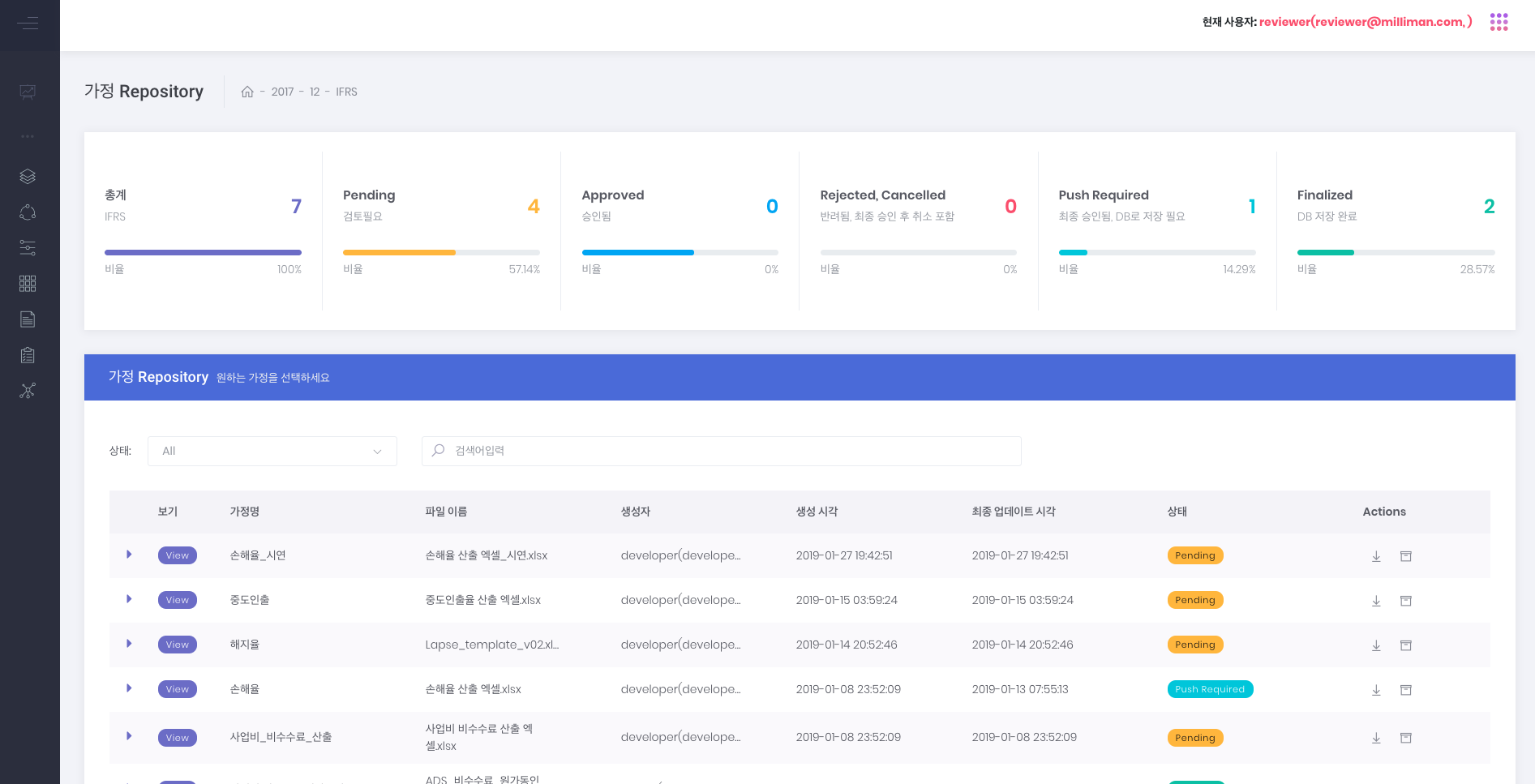Click the Pending progress bar
The height and width of the screenshot is (784, 1535).
[x=441, y=253]
